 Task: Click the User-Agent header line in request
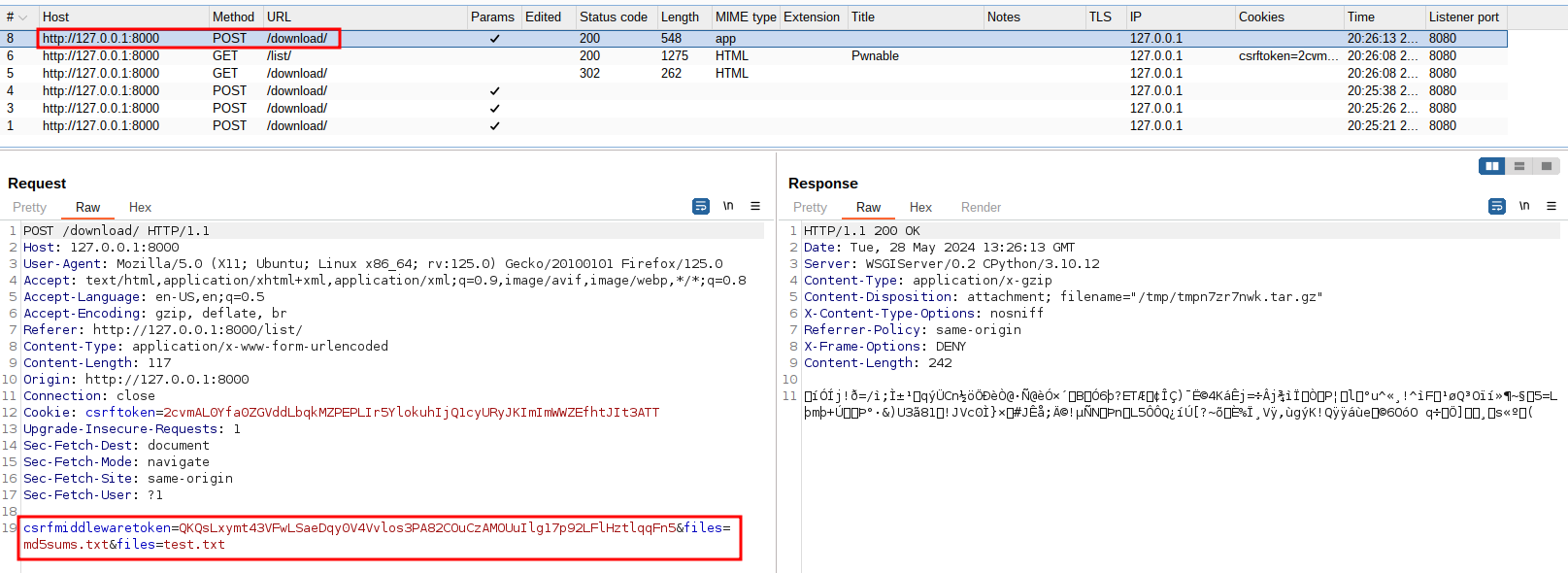373,264
